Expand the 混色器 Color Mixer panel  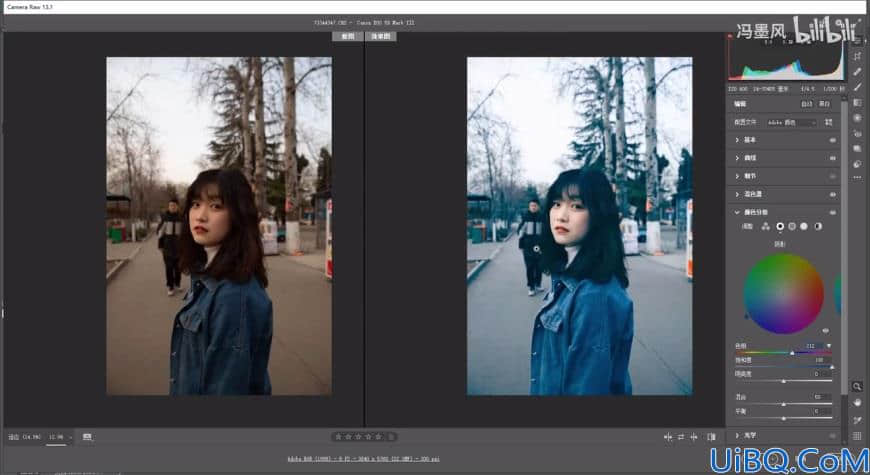pyautogui.click(x=737, y=194)
